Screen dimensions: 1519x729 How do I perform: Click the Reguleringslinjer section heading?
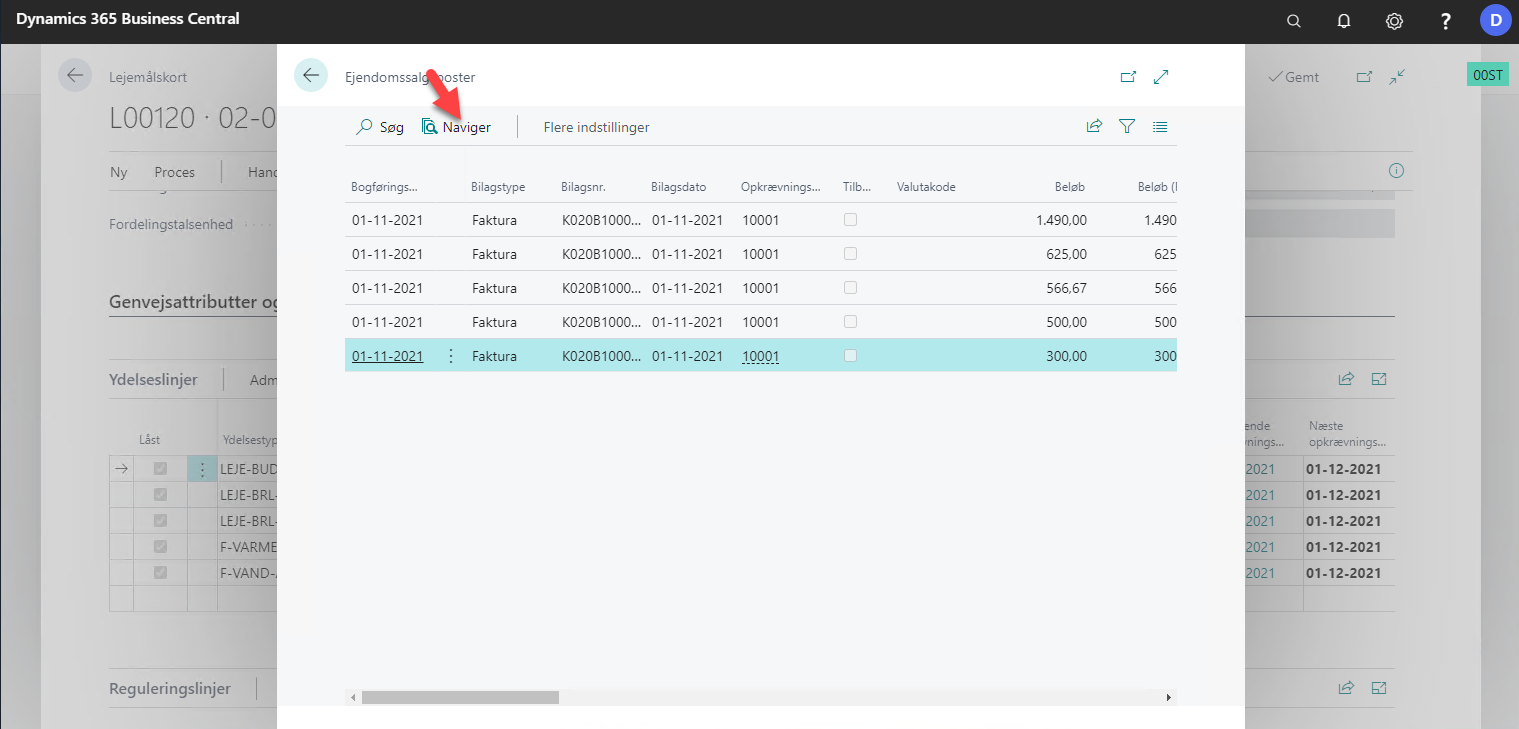pyautogui.click(x=170, y=689)
